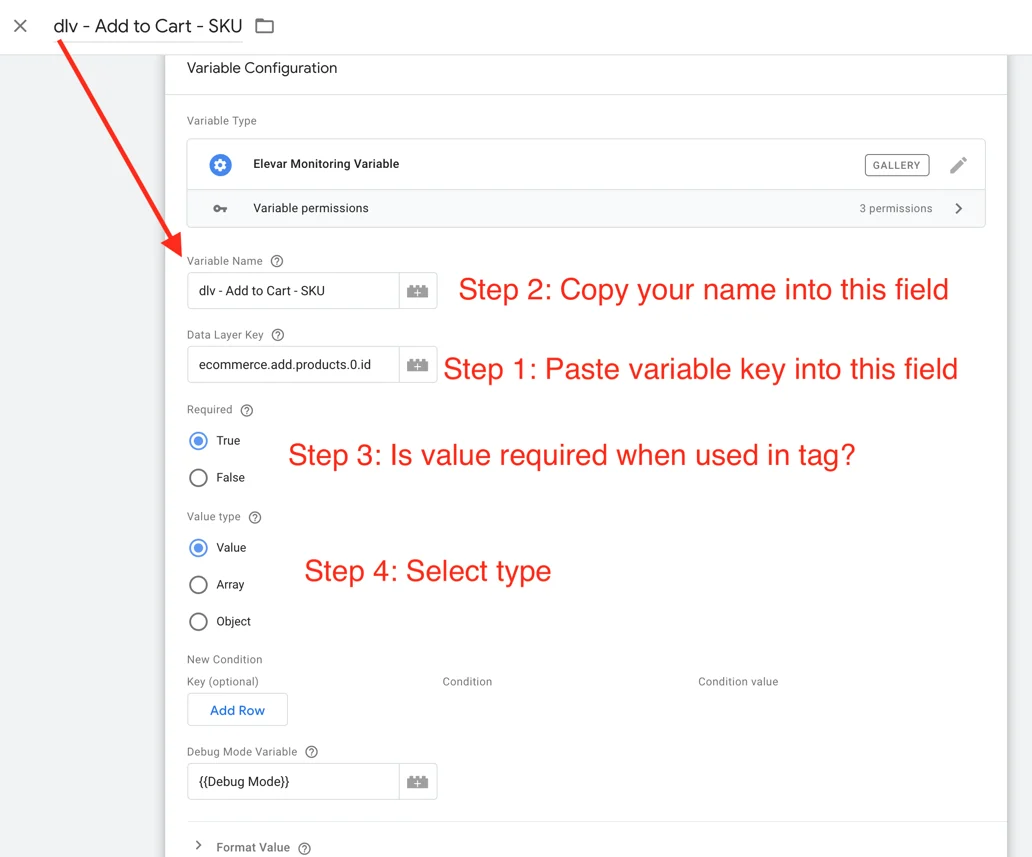
Task: Click the key icon next to Variable permissions
Action: (220, 209)
